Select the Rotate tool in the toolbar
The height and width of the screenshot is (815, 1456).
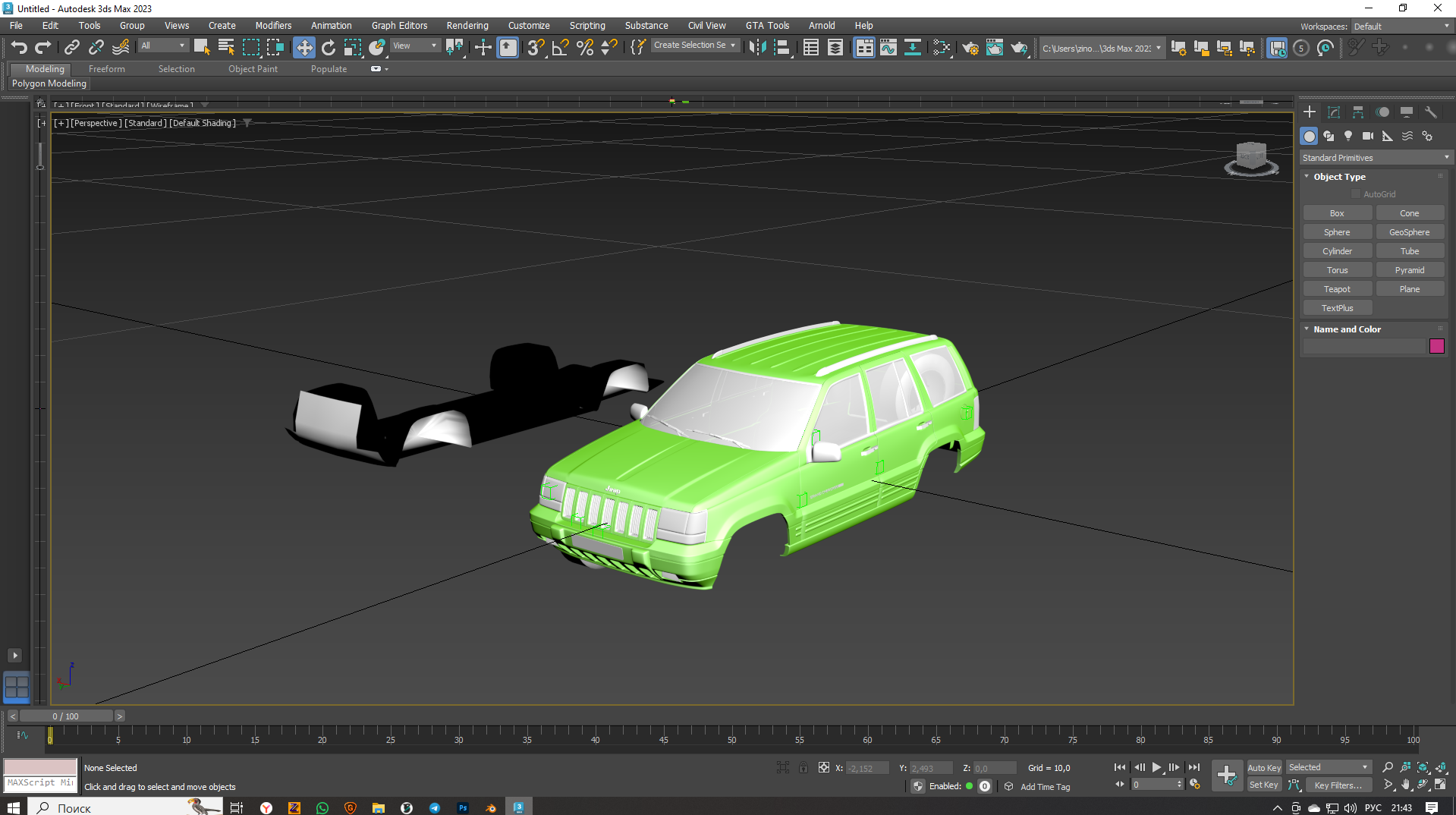click(x=328, y=48)
